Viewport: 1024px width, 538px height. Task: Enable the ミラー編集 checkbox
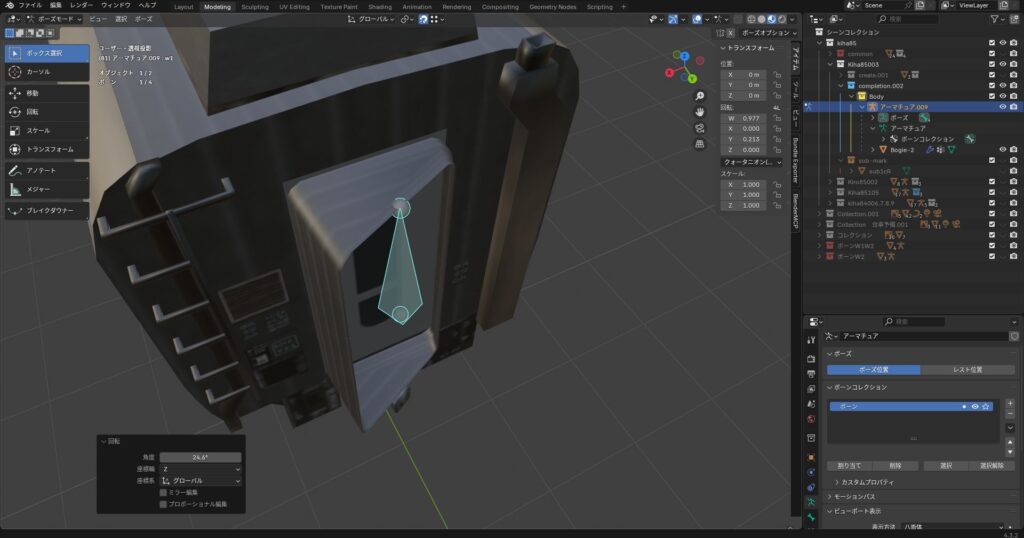pos(164,492)
